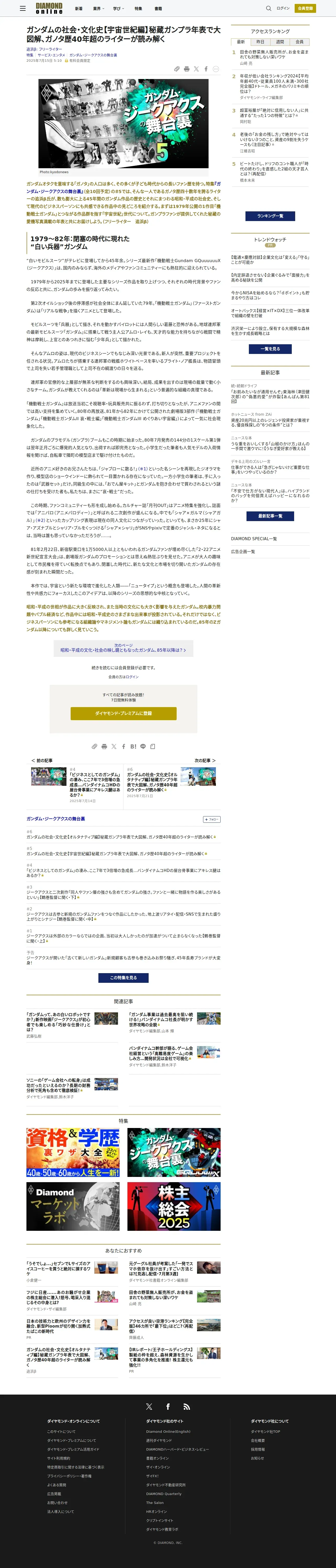
Task: Open series item #1 about 外部のカラー
Action: click(124, 938)
